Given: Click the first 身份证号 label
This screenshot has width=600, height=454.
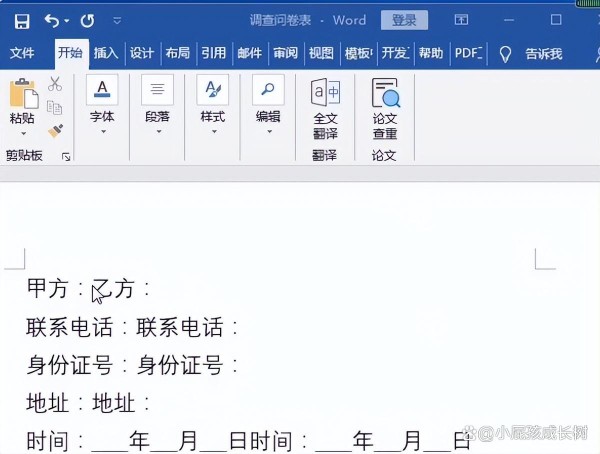Looking at the screenshot, I should pyautogui.click(x=70, y=365).
